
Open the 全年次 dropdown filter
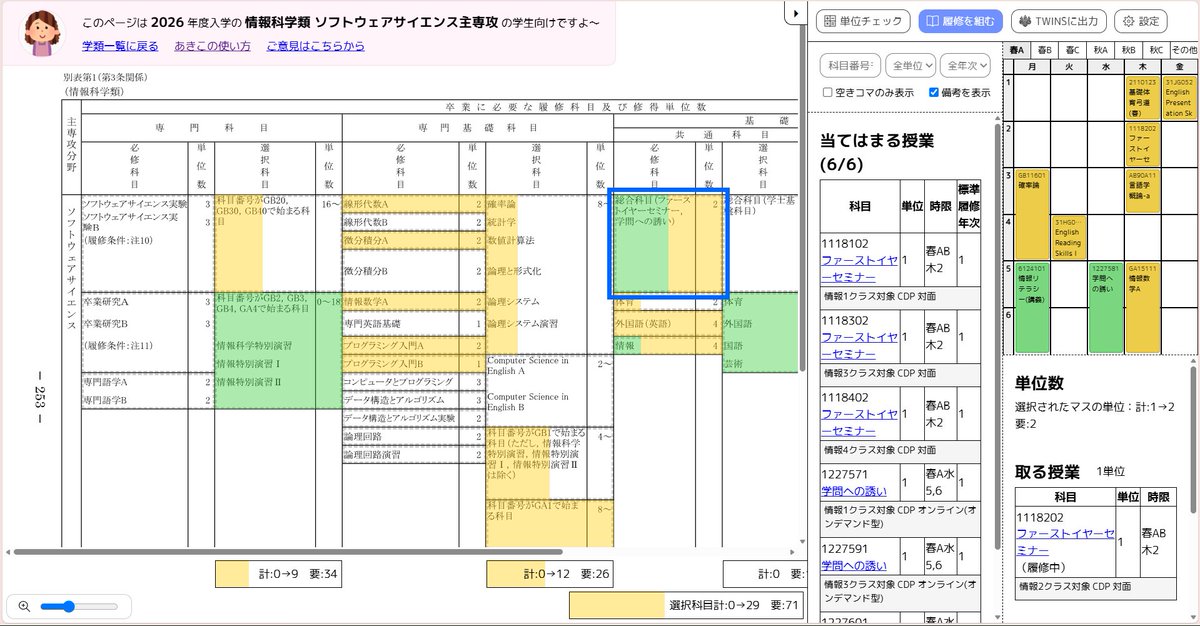click(964, 65)
